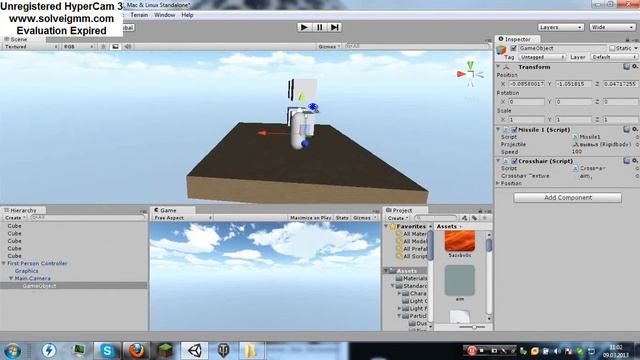Toggle Maximize on Play

click(x=310, y=218)
